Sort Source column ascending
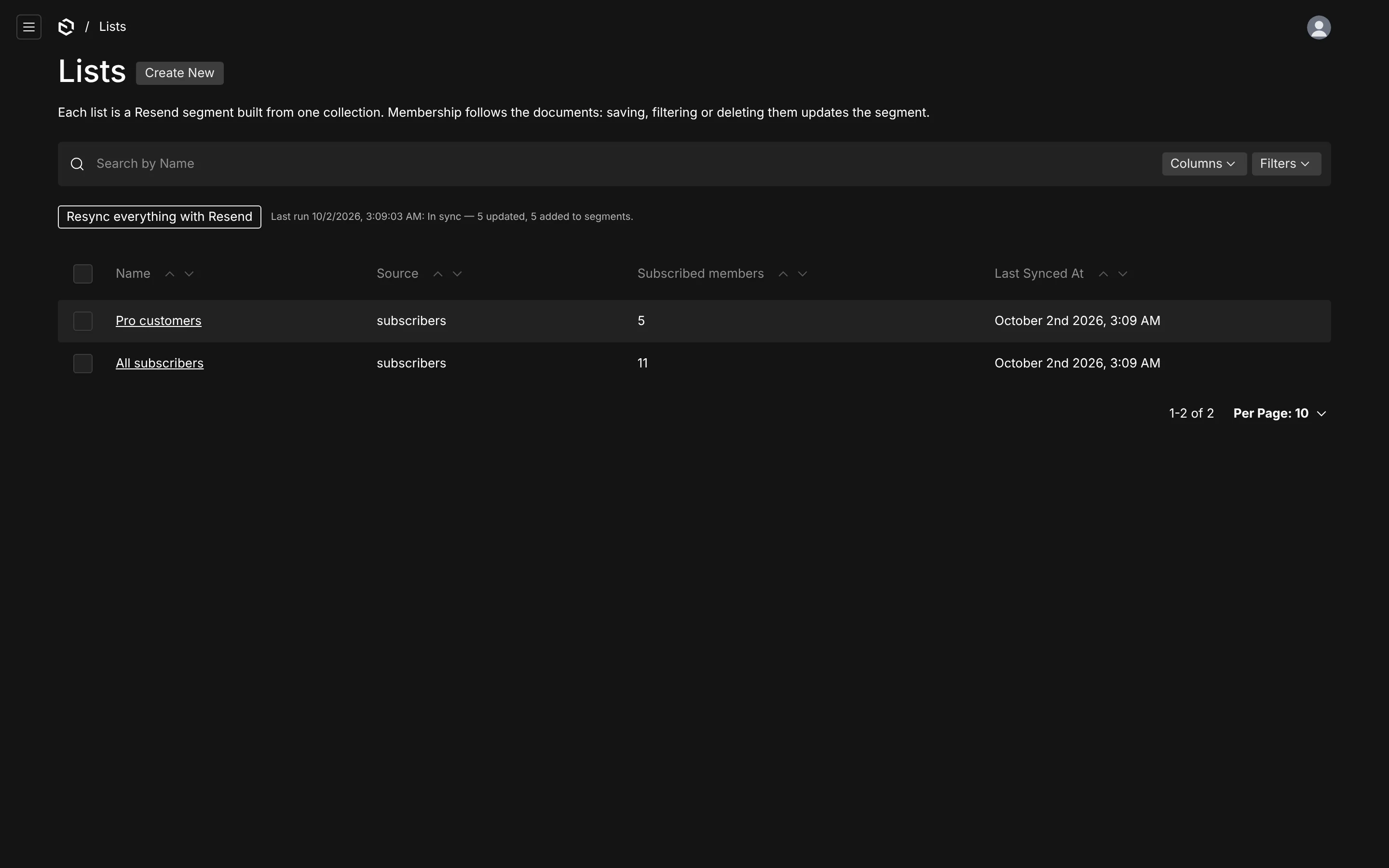Viewport: 1389px width, 868px height. [x=437, y=274]
